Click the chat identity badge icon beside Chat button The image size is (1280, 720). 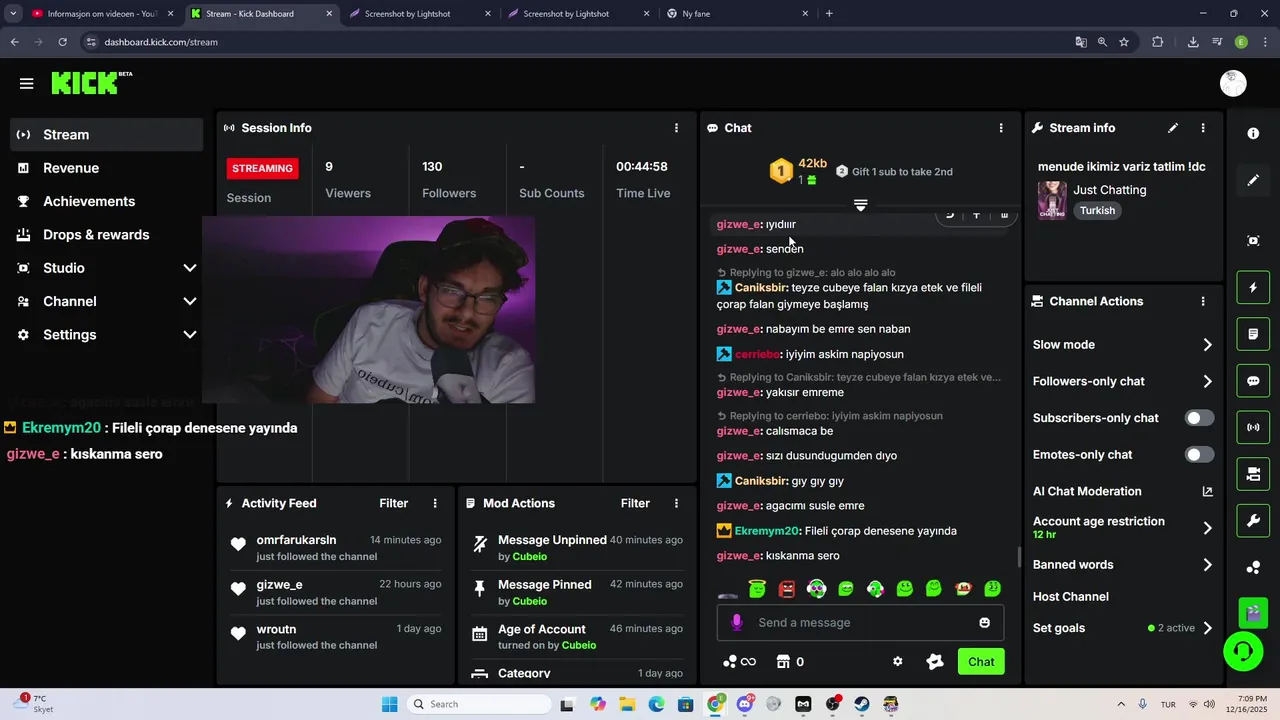click(935, 661)
